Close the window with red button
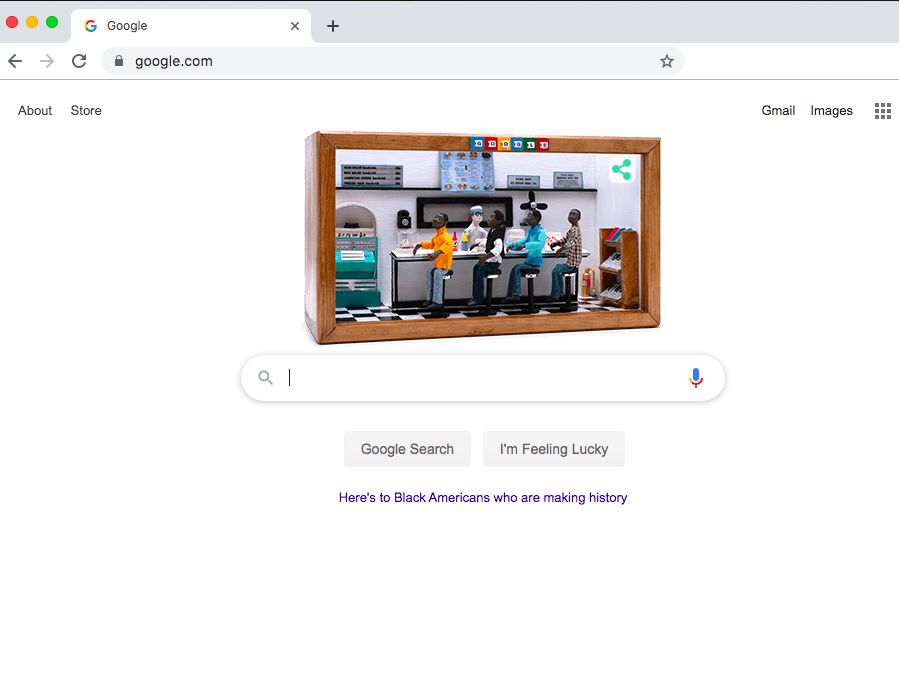 12,22
